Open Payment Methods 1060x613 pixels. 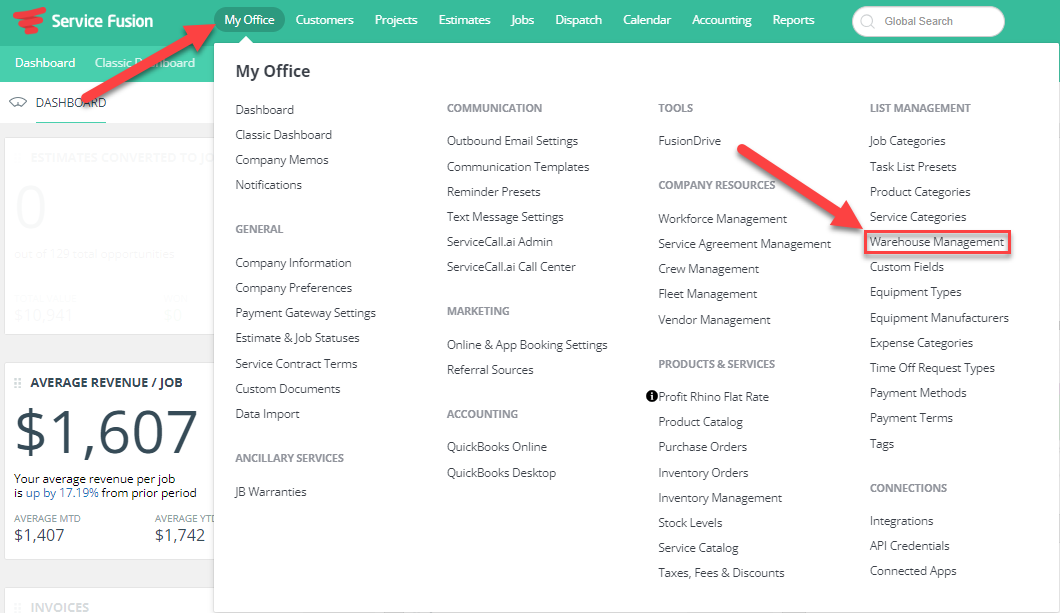pos(918,393)
